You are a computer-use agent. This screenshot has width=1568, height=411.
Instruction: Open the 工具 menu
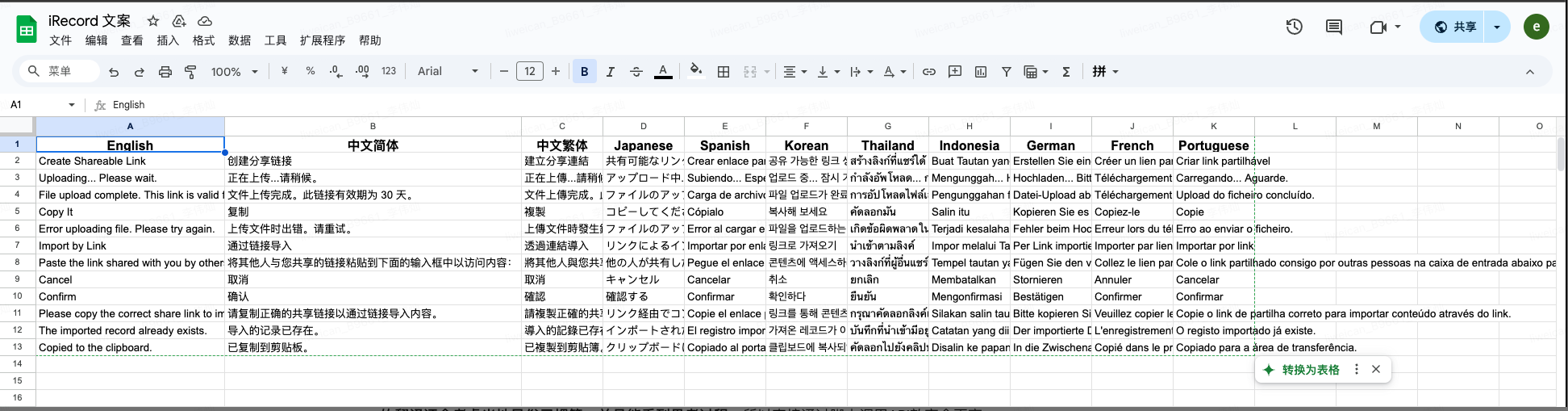tap(276, 40)
